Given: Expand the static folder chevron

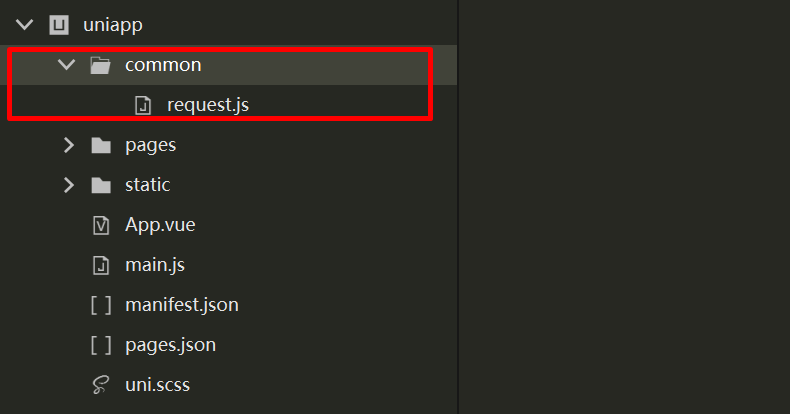Looking at the screenshot, I should 68,185.
